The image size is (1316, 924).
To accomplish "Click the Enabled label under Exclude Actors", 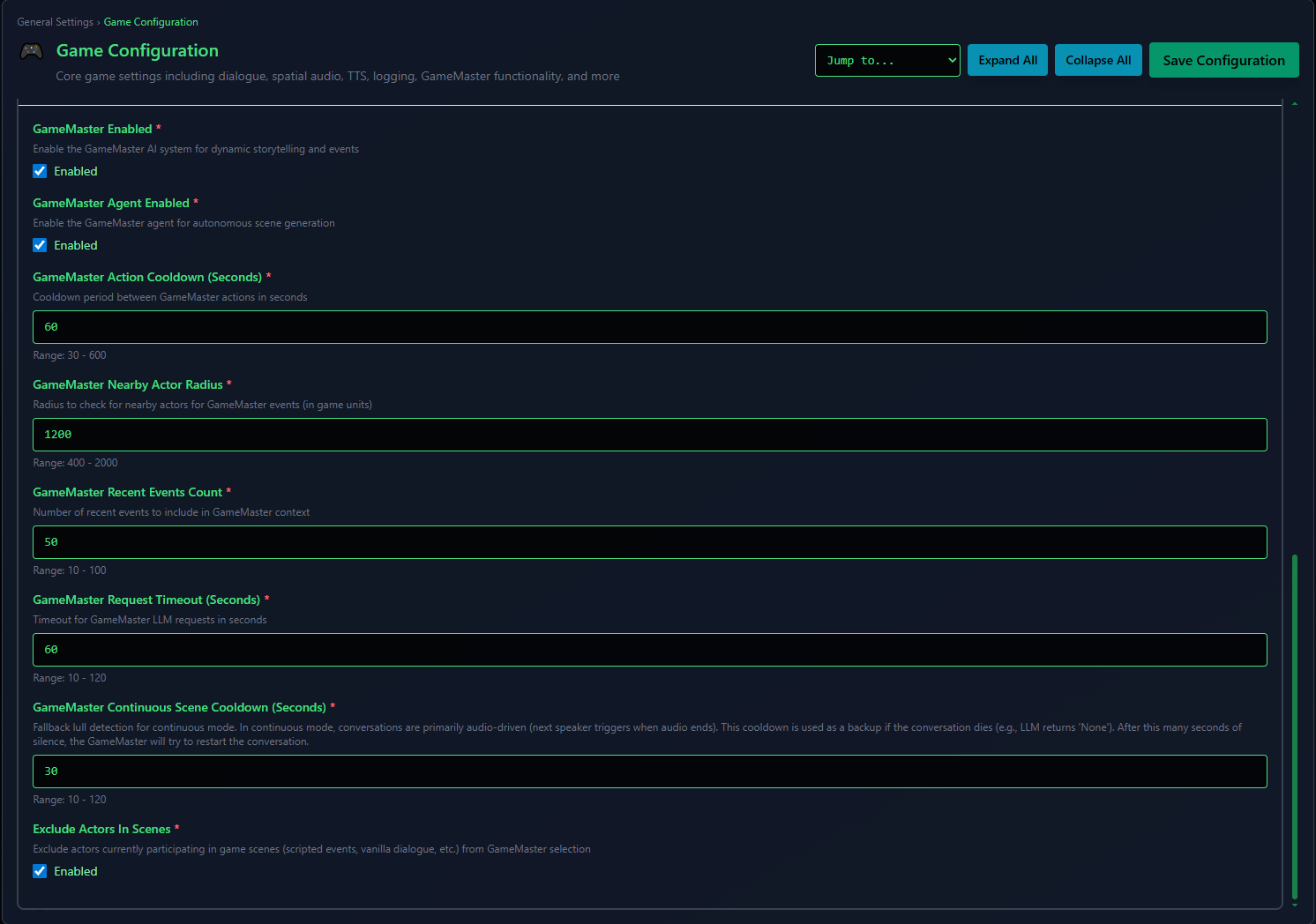I will 76,871.
